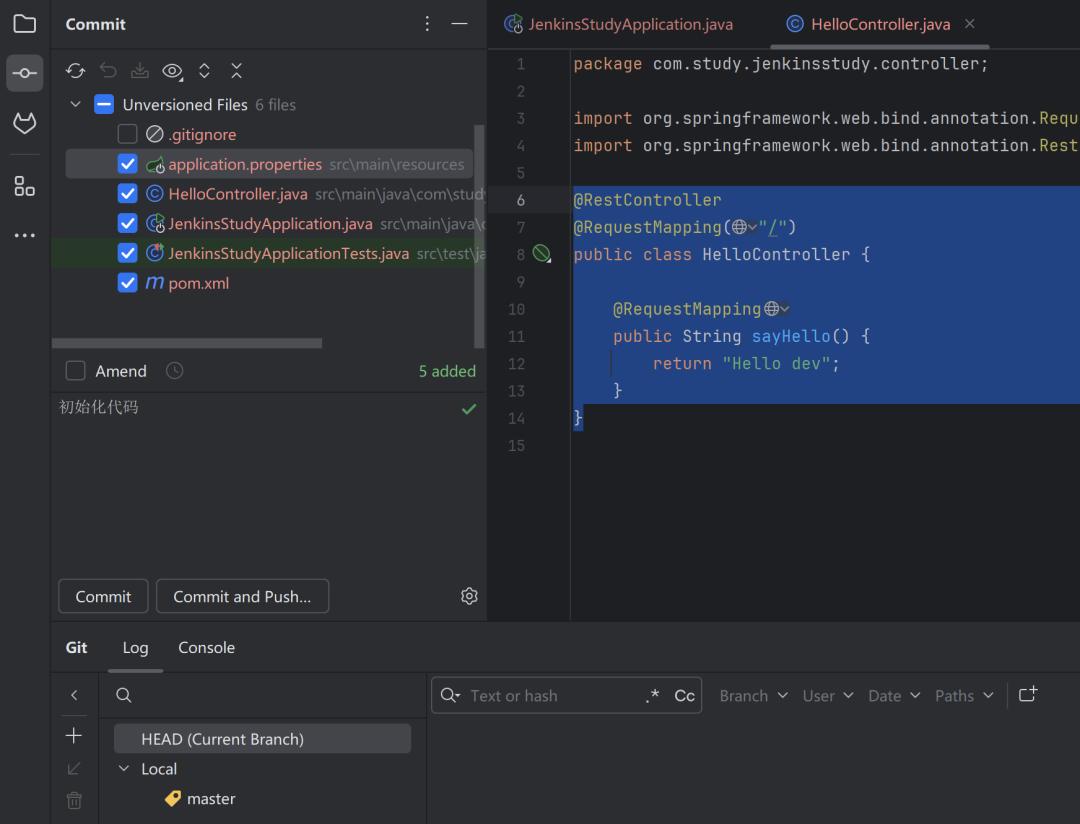The height and width of the screenshot is (824, 1080).
Task: Click the GitLab icon in the left sidebar
Action: click(x=24, y=122)
